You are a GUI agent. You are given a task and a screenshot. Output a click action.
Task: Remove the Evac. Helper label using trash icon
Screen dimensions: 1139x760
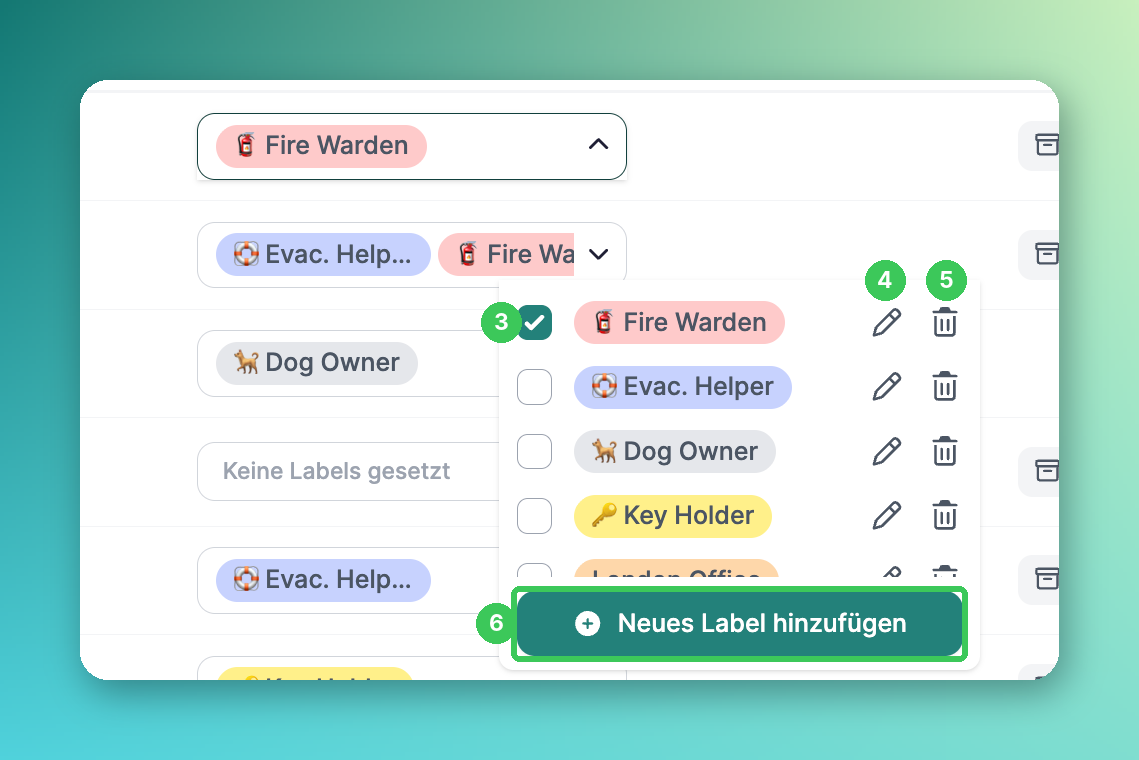[944, 387]
